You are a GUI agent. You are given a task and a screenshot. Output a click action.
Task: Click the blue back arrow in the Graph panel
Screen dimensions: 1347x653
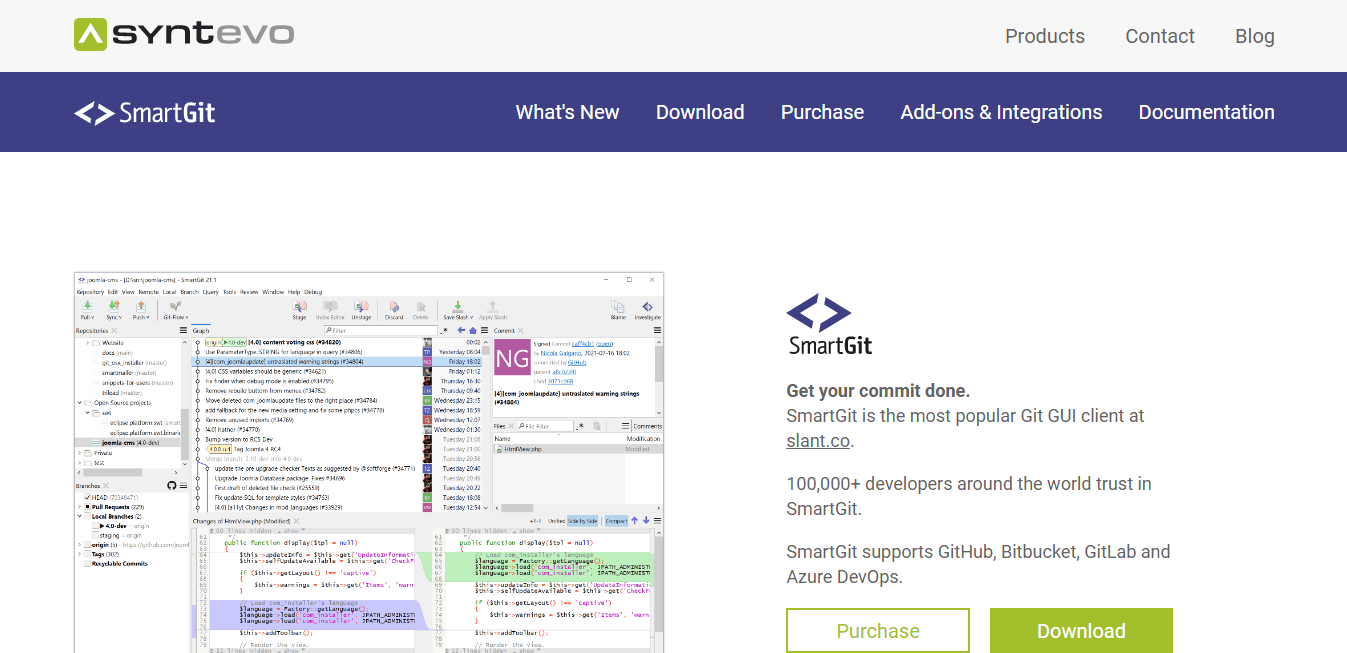[x=461, y=330]
